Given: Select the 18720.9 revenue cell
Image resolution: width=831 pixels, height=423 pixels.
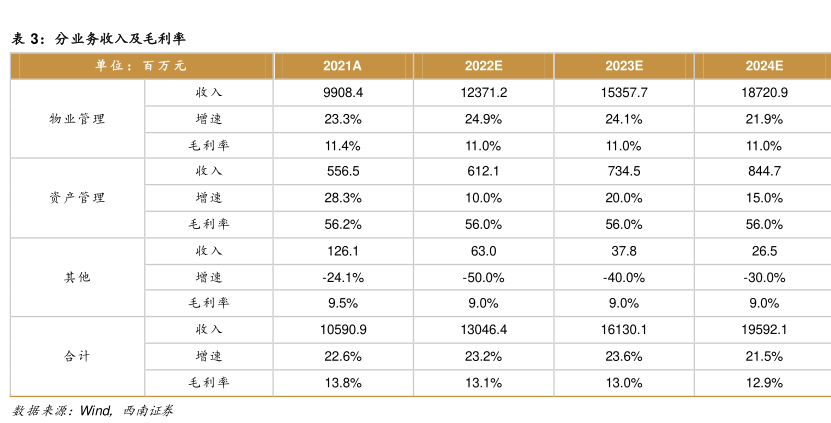Looking at the screenshot, I should pyautogui.click(x=764, y=92).
